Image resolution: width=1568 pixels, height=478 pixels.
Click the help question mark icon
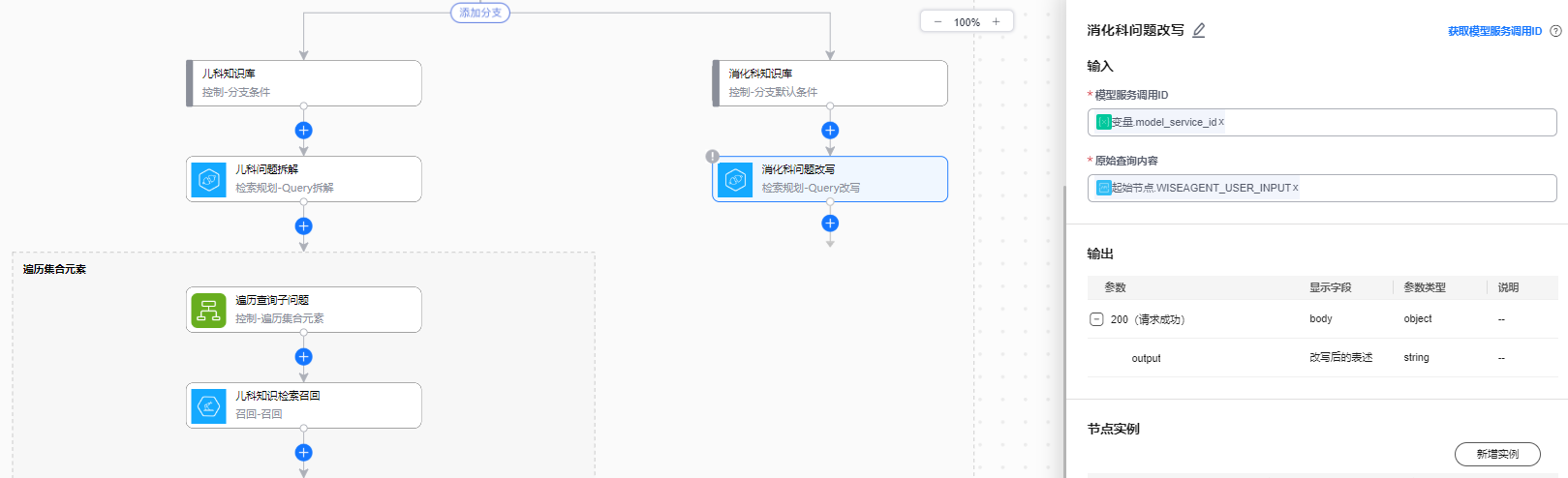(1555, 31)
